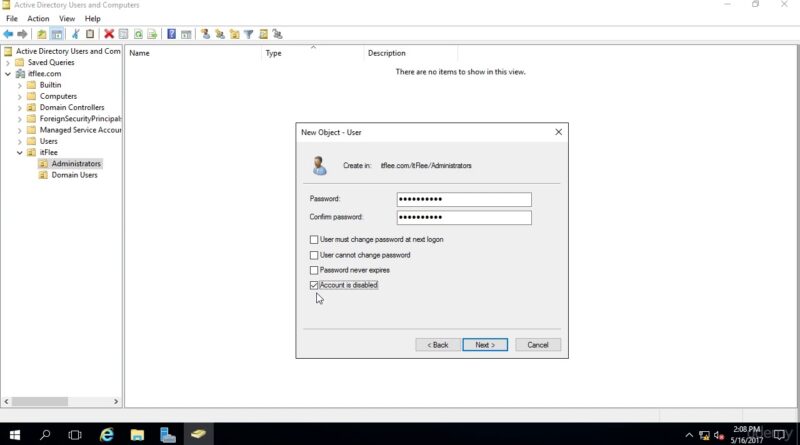800x445 pixels.
Task: Open Help with the blue question mark icon
Action: [171, 34]
